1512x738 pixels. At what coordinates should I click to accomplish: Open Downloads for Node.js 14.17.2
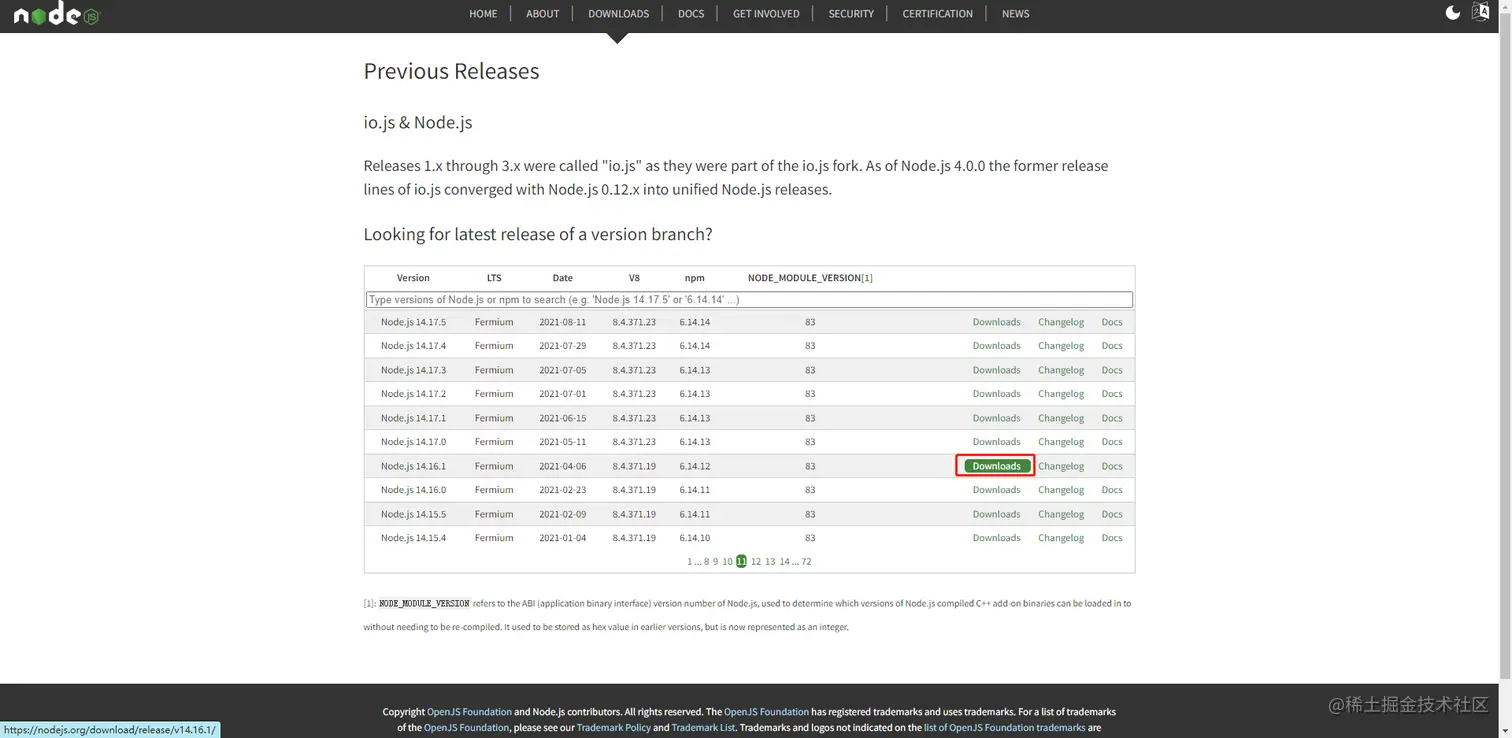pos(997,394)
